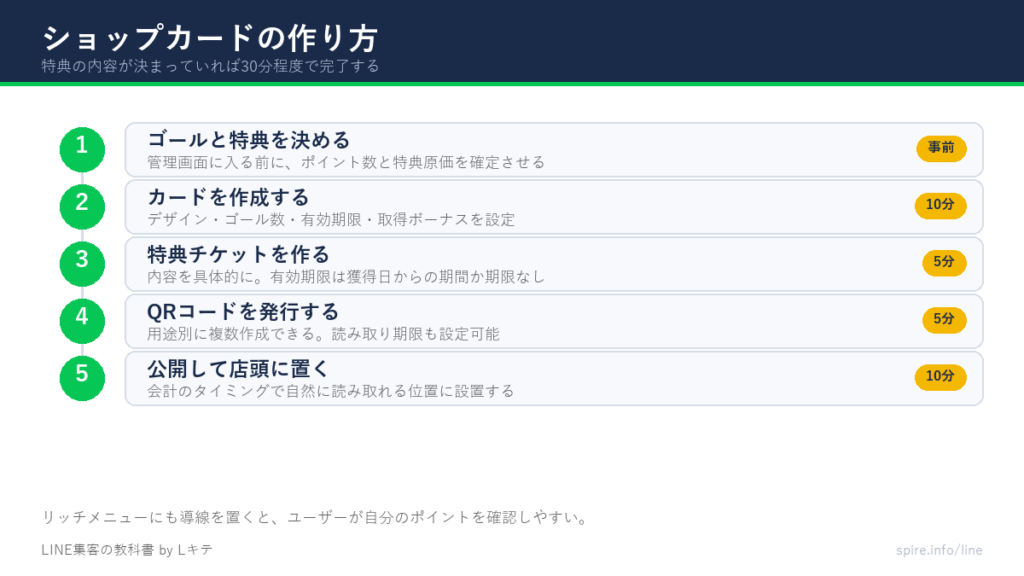Click the 10分 badge on 公開して店頭に置く row
This screenshot has height=576, width=1024.
tap(940, 377)
